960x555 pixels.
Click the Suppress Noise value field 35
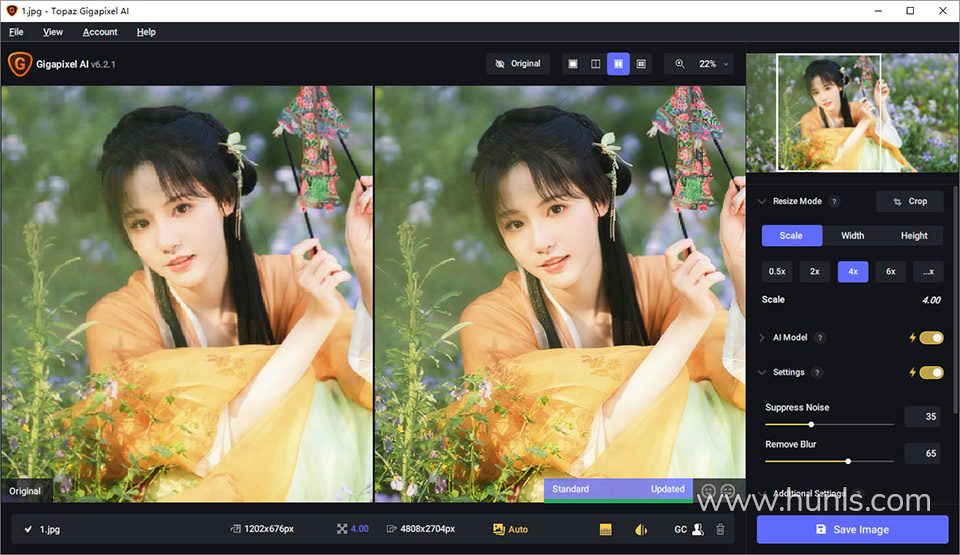[922, 417]
